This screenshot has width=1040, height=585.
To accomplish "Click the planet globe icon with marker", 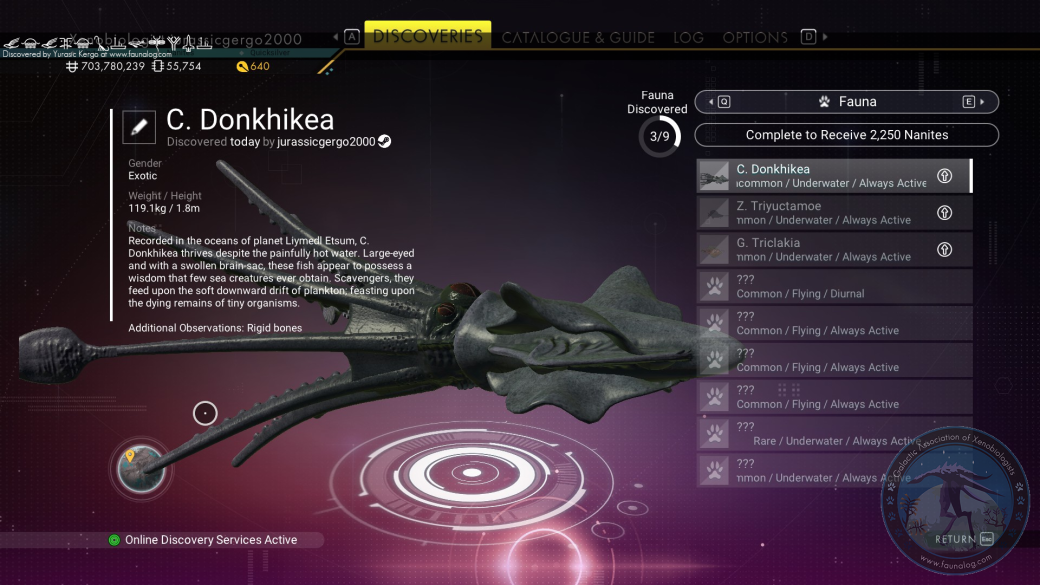I will (141, 468).
